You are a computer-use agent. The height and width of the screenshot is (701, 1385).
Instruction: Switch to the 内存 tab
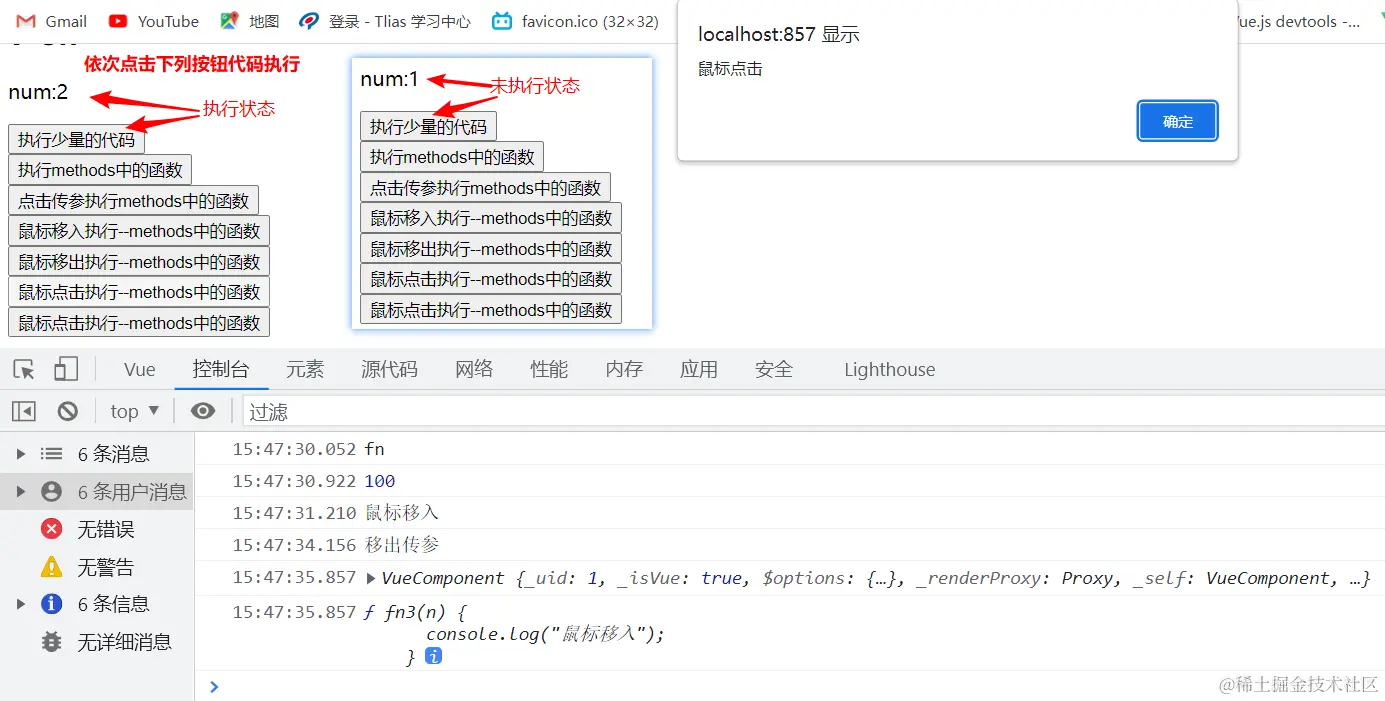[x=624, y=369]
